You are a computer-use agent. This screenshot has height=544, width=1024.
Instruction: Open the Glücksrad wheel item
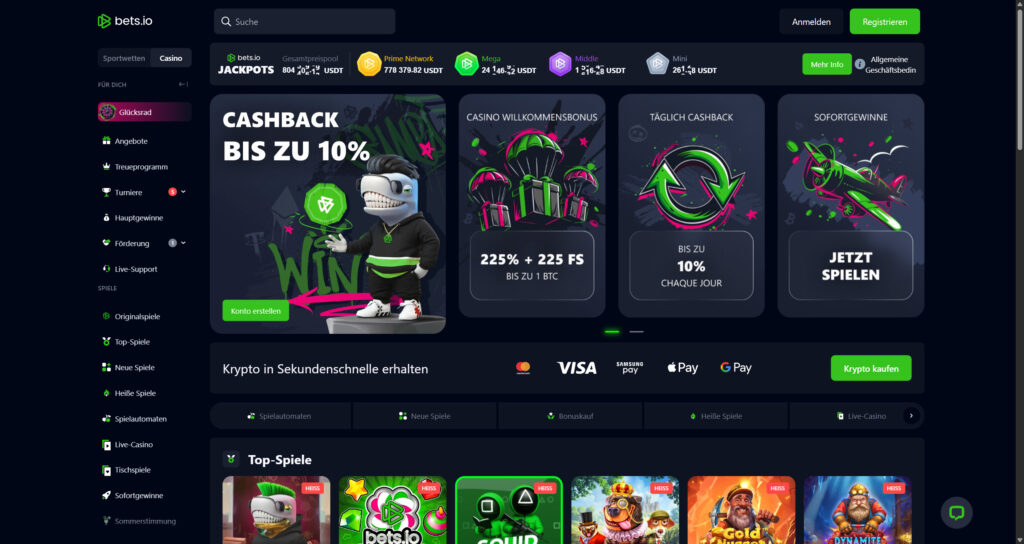click(144, 112)
